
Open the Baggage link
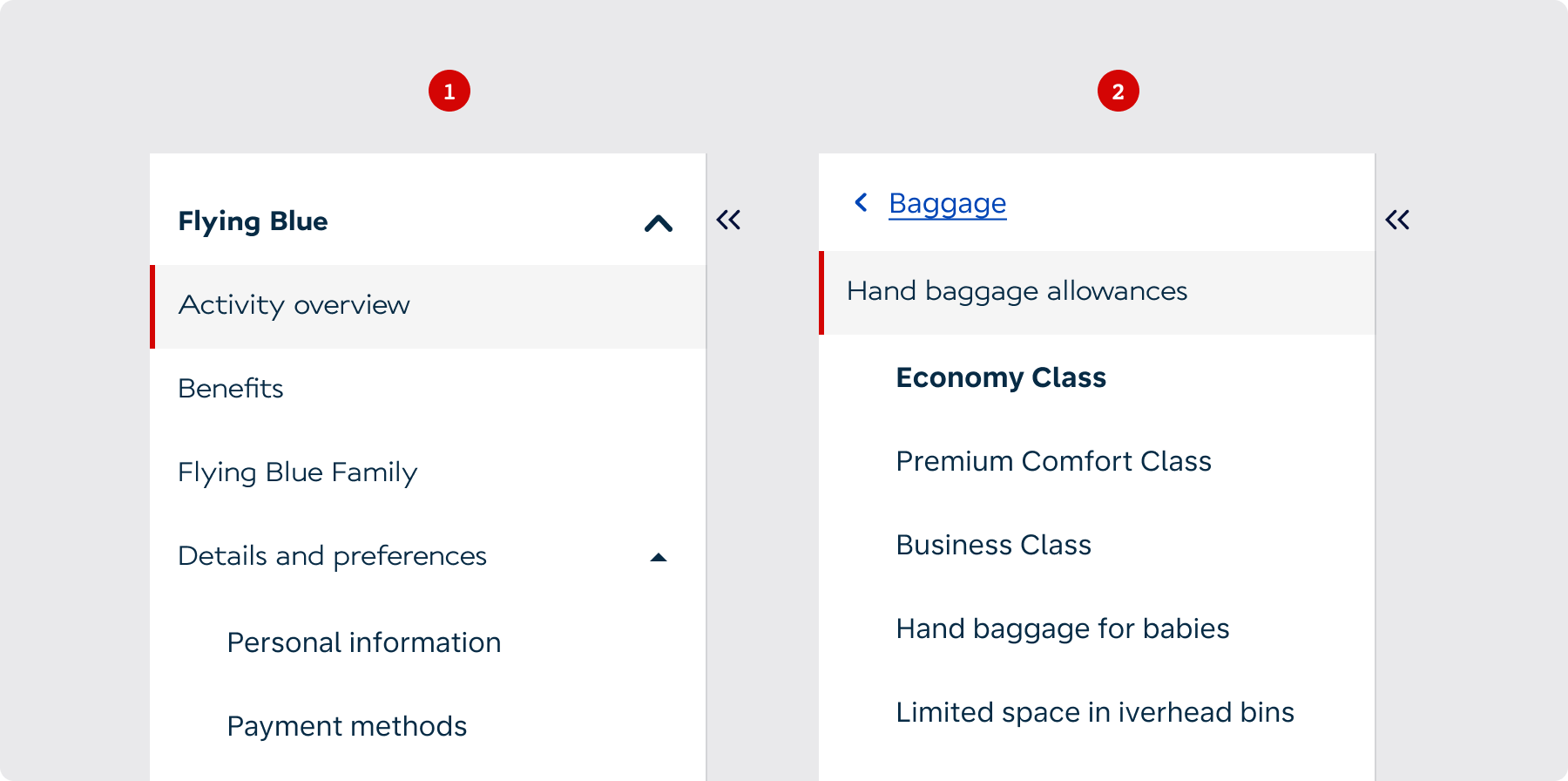click(x=948, y=203)
